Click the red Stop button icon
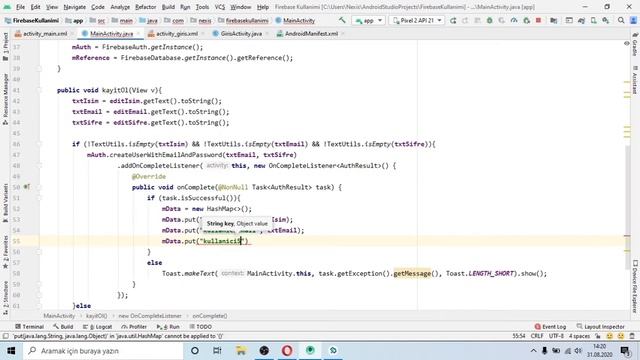This screenshot has width=640, height=360. (x=538, y=20)
